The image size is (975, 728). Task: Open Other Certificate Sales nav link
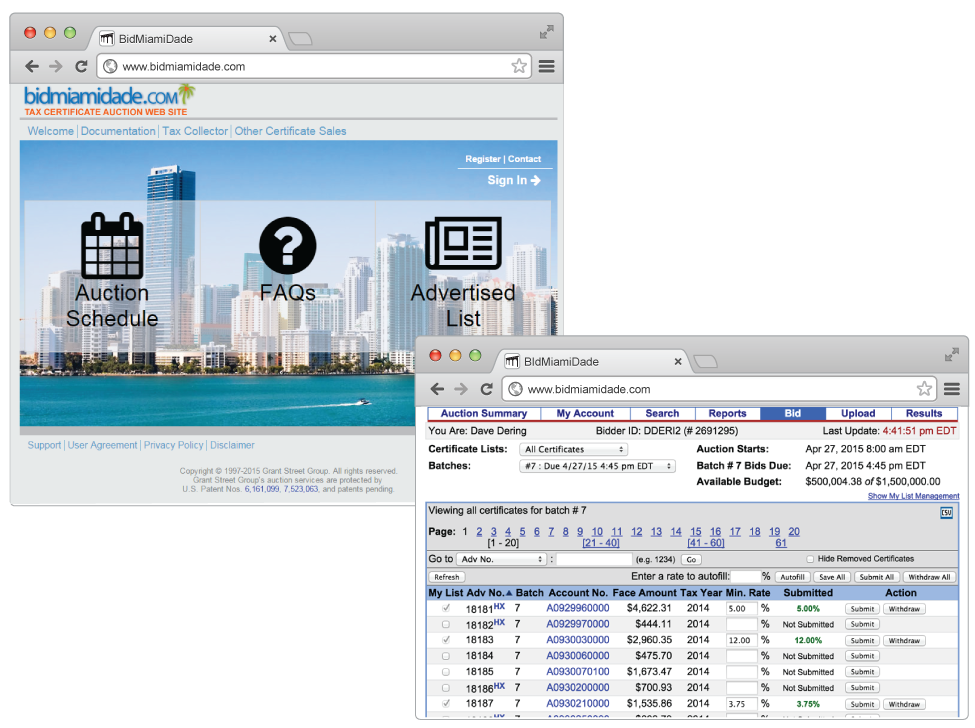290,131
